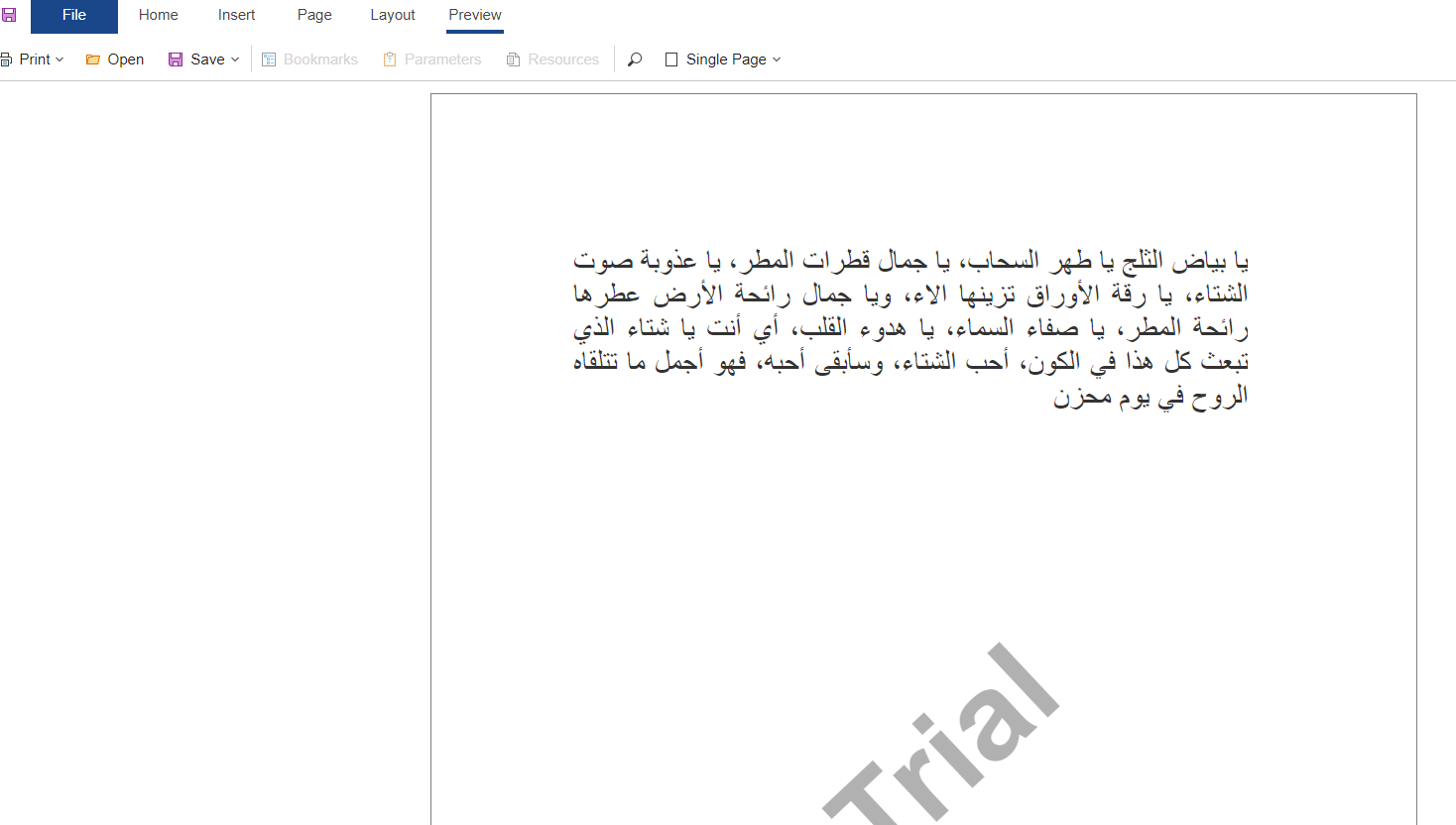This screenshot has height=825, width=1456.
Task: Click the Single Page label
Action: [726, 59]
